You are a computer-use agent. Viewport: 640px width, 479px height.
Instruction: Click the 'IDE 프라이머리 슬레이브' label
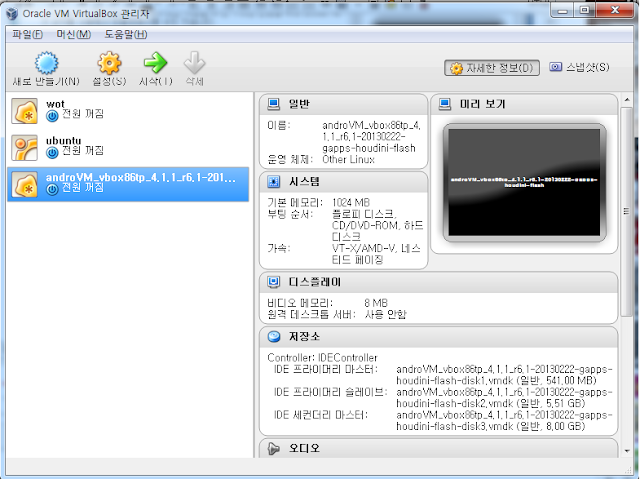tap(331, 392)
